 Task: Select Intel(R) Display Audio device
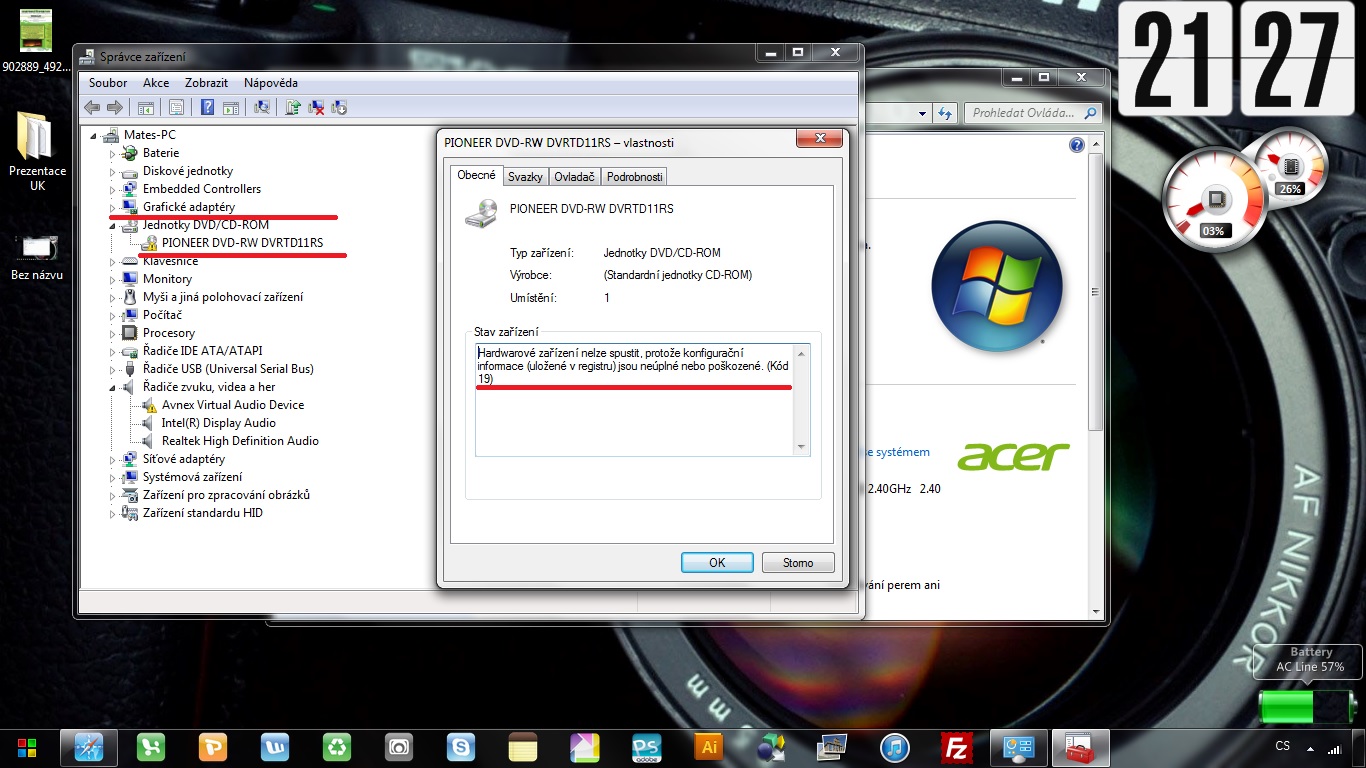(x=219, y=423)
